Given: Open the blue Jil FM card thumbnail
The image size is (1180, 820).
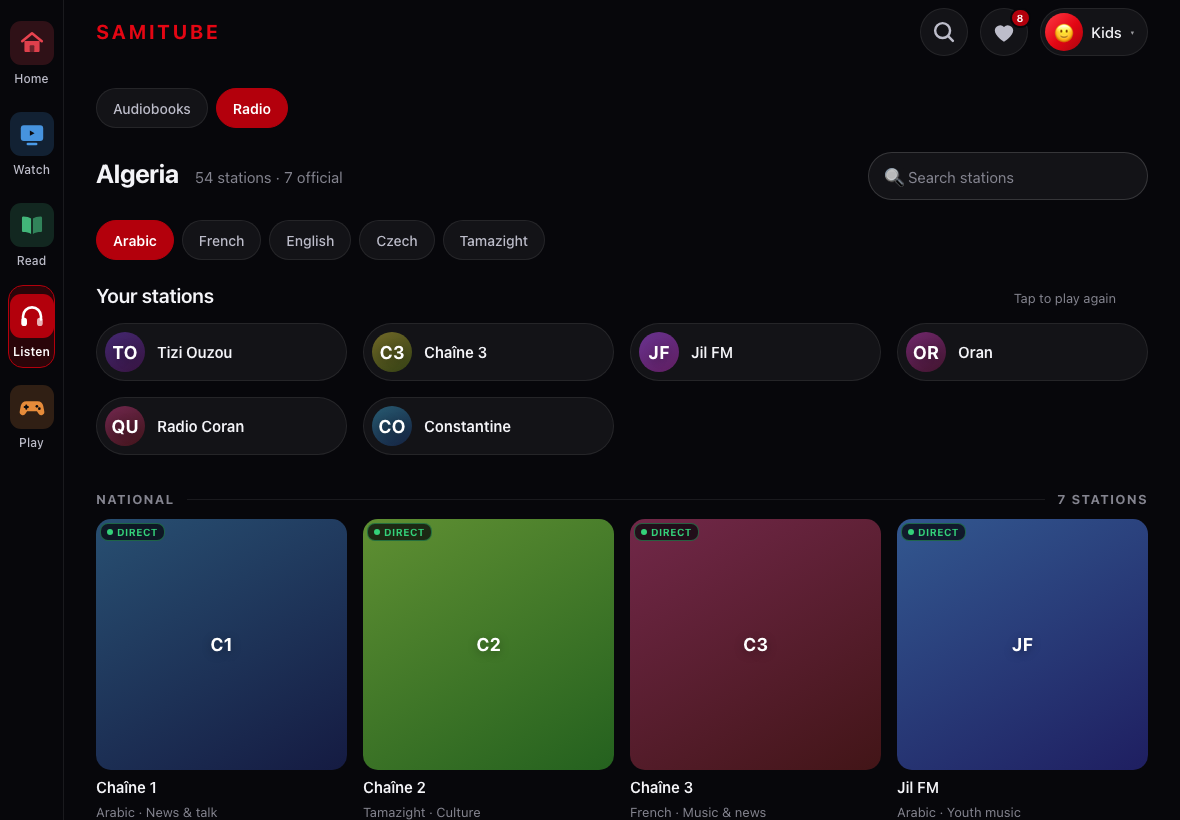Looking at the screenshot, I should tap(1022, 644).
